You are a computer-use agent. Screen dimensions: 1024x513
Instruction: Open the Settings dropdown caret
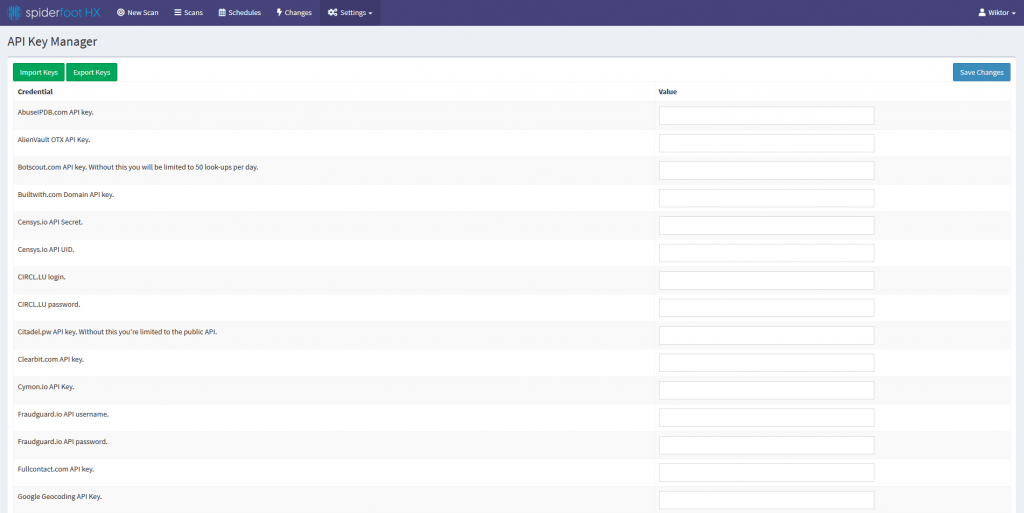[370, 13]
